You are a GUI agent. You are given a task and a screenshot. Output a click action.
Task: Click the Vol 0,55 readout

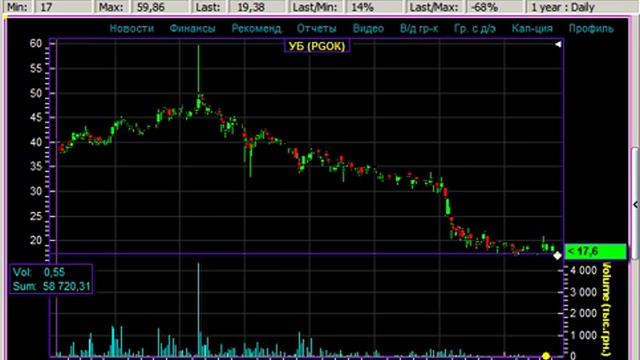tap(39, 272)
